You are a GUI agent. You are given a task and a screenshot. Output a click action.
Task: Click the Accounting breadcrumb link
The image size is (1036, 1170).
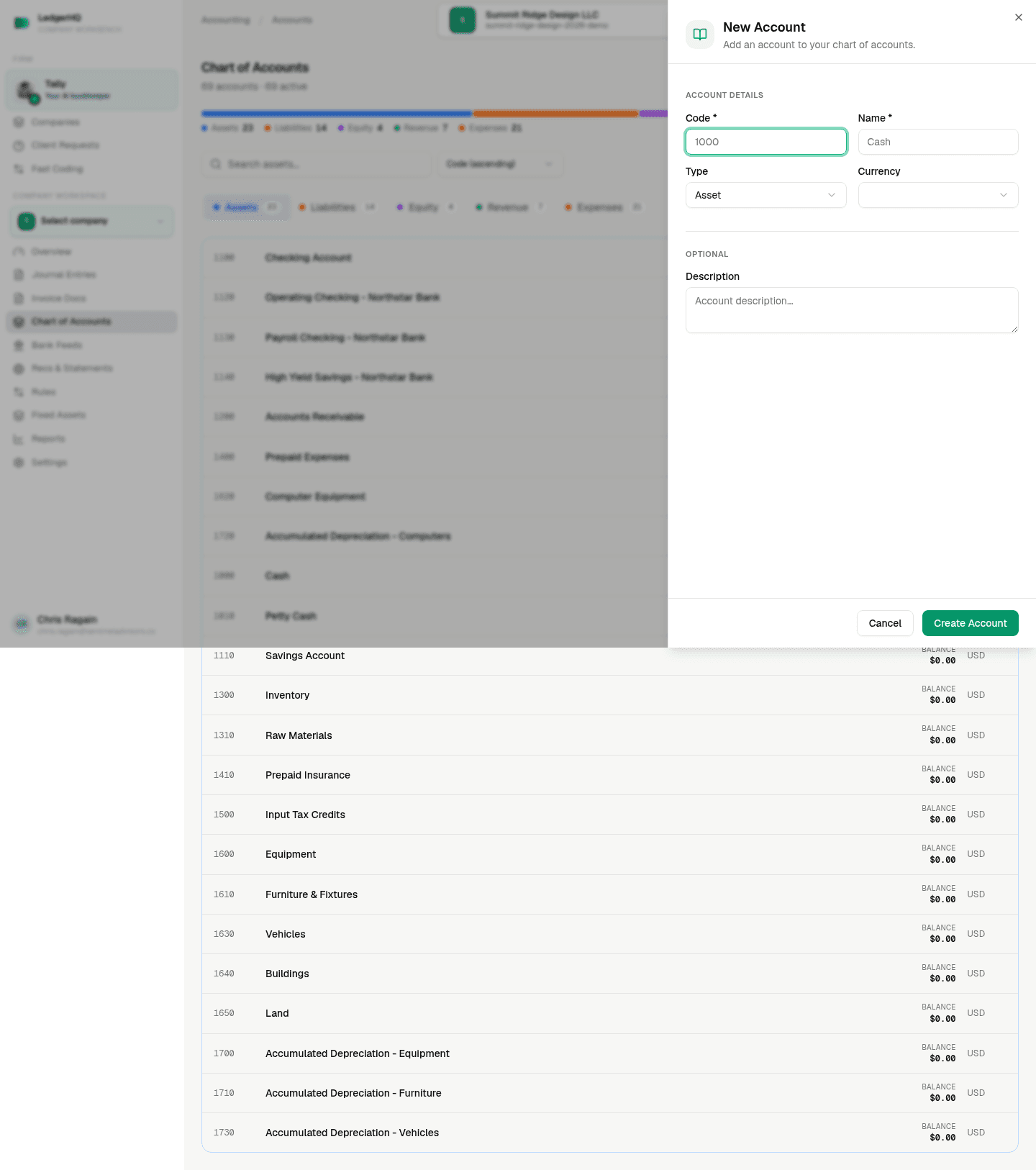point(226,20)
